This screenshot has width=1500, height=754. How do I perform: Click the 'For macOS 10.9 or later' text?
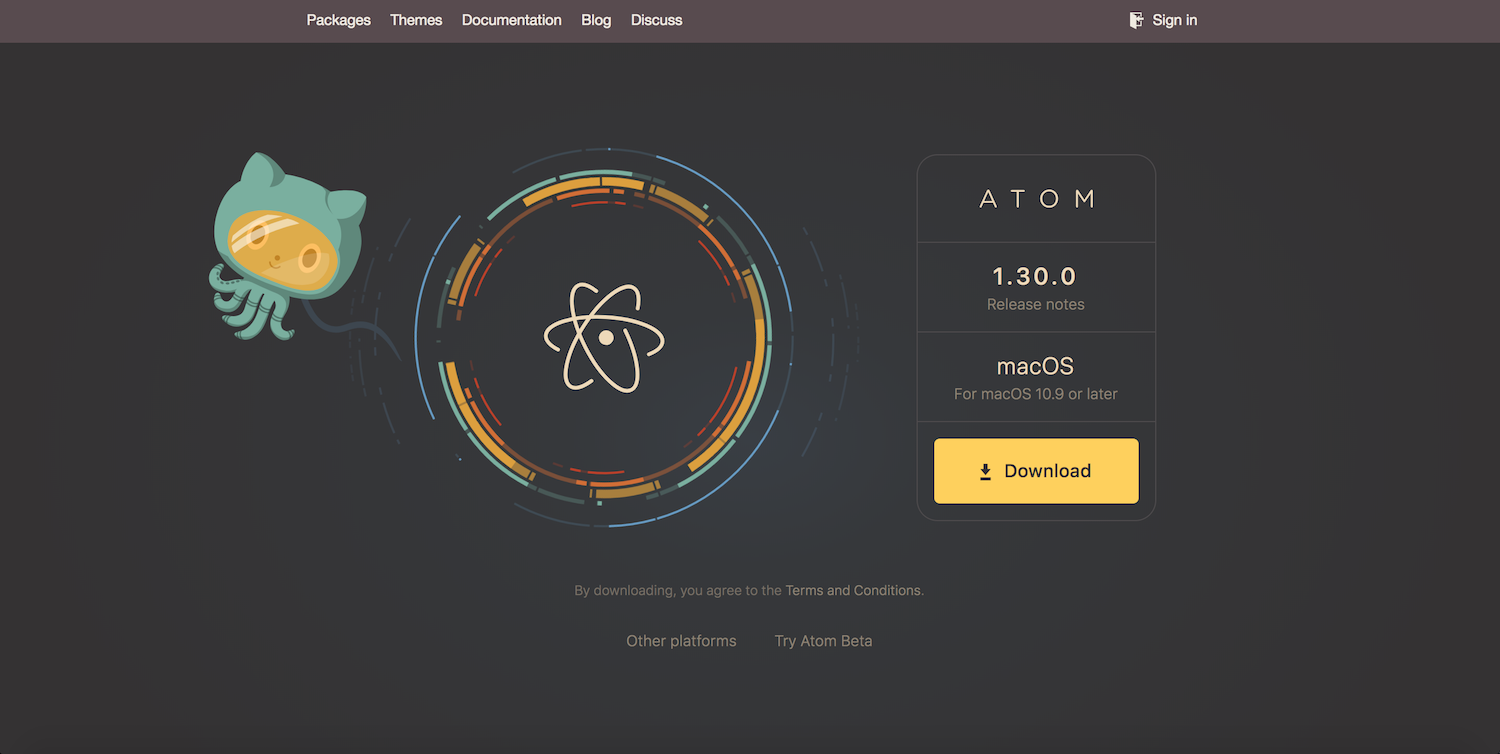(x=1035, y=394)
